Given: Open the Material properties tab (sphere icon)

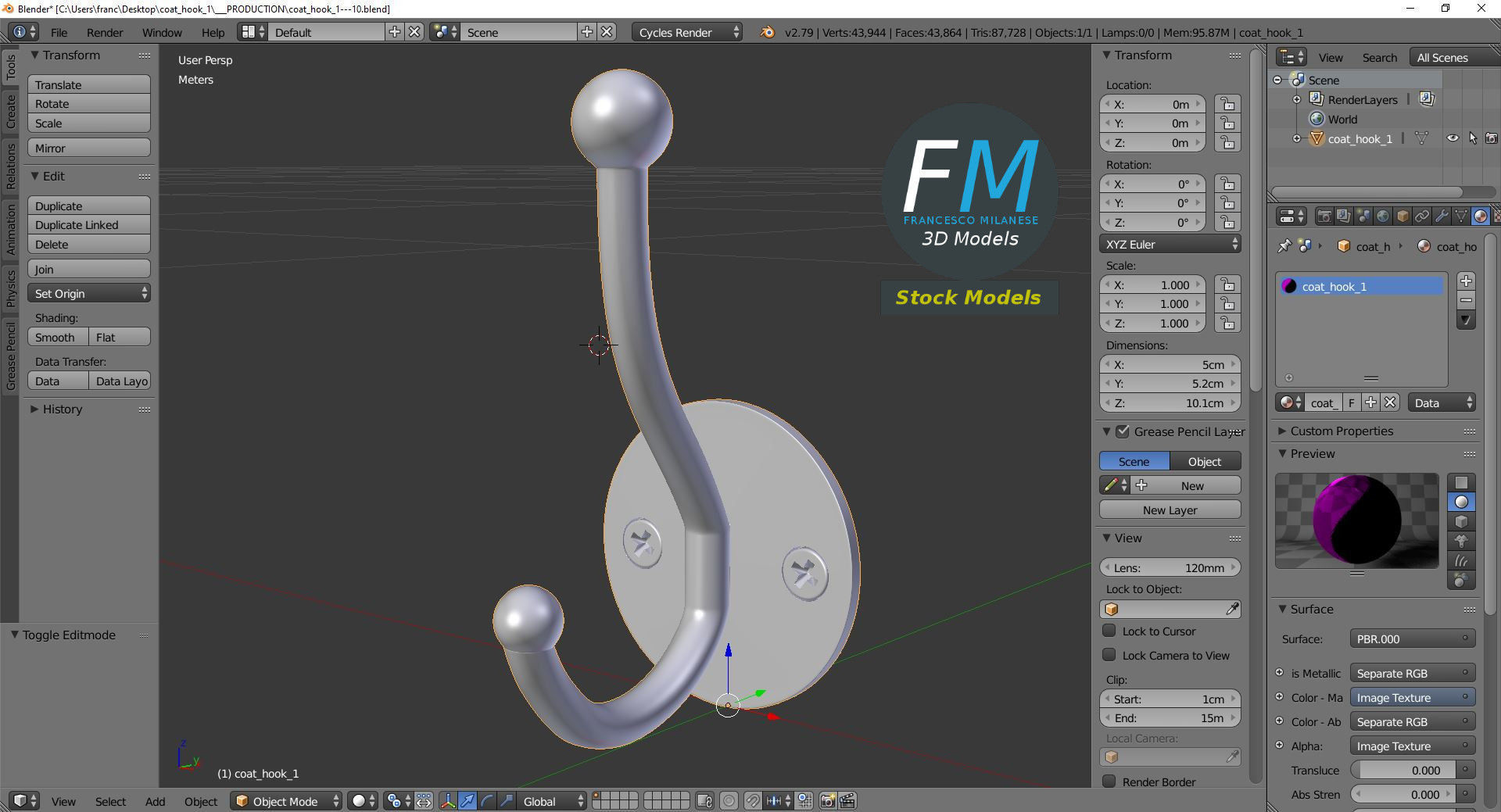Looking at the screenshot, I should 1481,216.
